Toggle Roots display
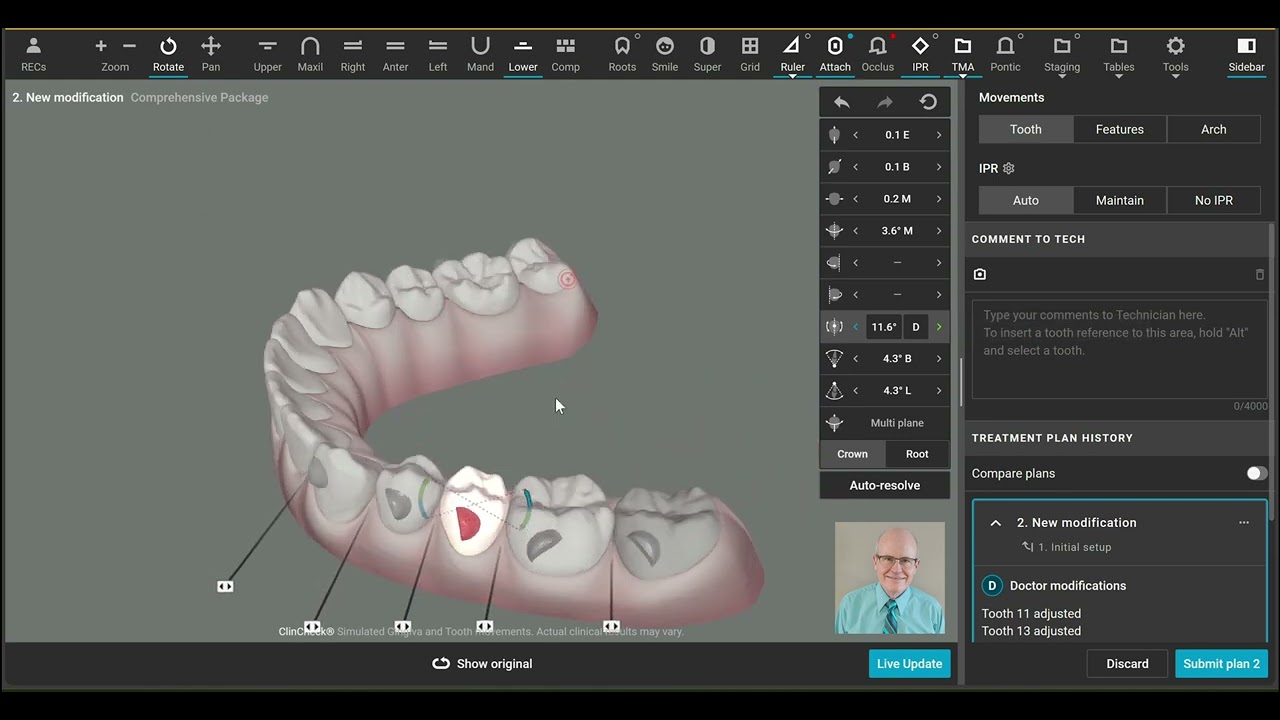 (622, 54)
